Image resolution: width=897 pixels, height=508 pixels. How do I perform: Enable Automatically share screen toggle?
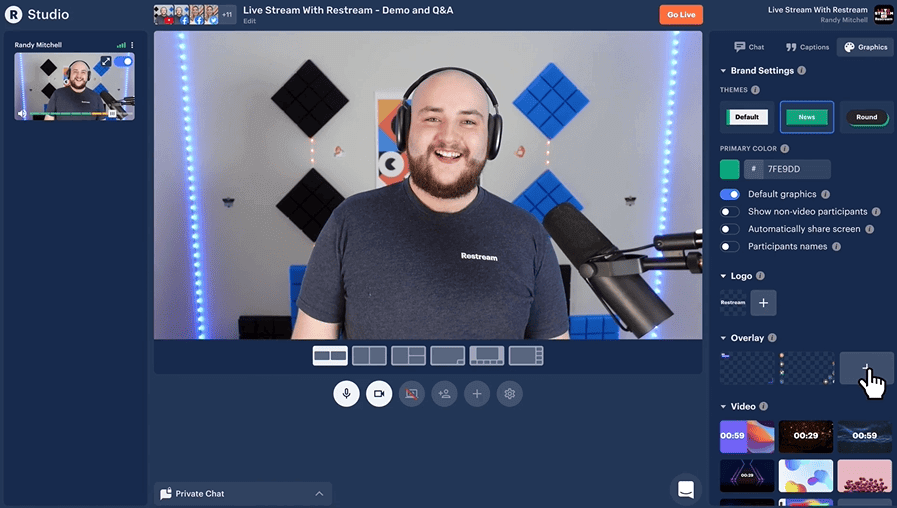pos(729,229)
